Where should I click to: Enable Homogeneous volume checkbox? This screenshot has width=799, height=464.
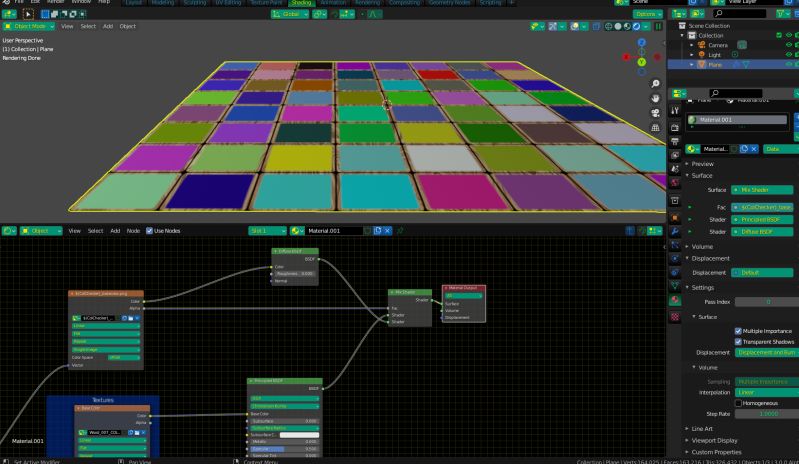point(738,403)
